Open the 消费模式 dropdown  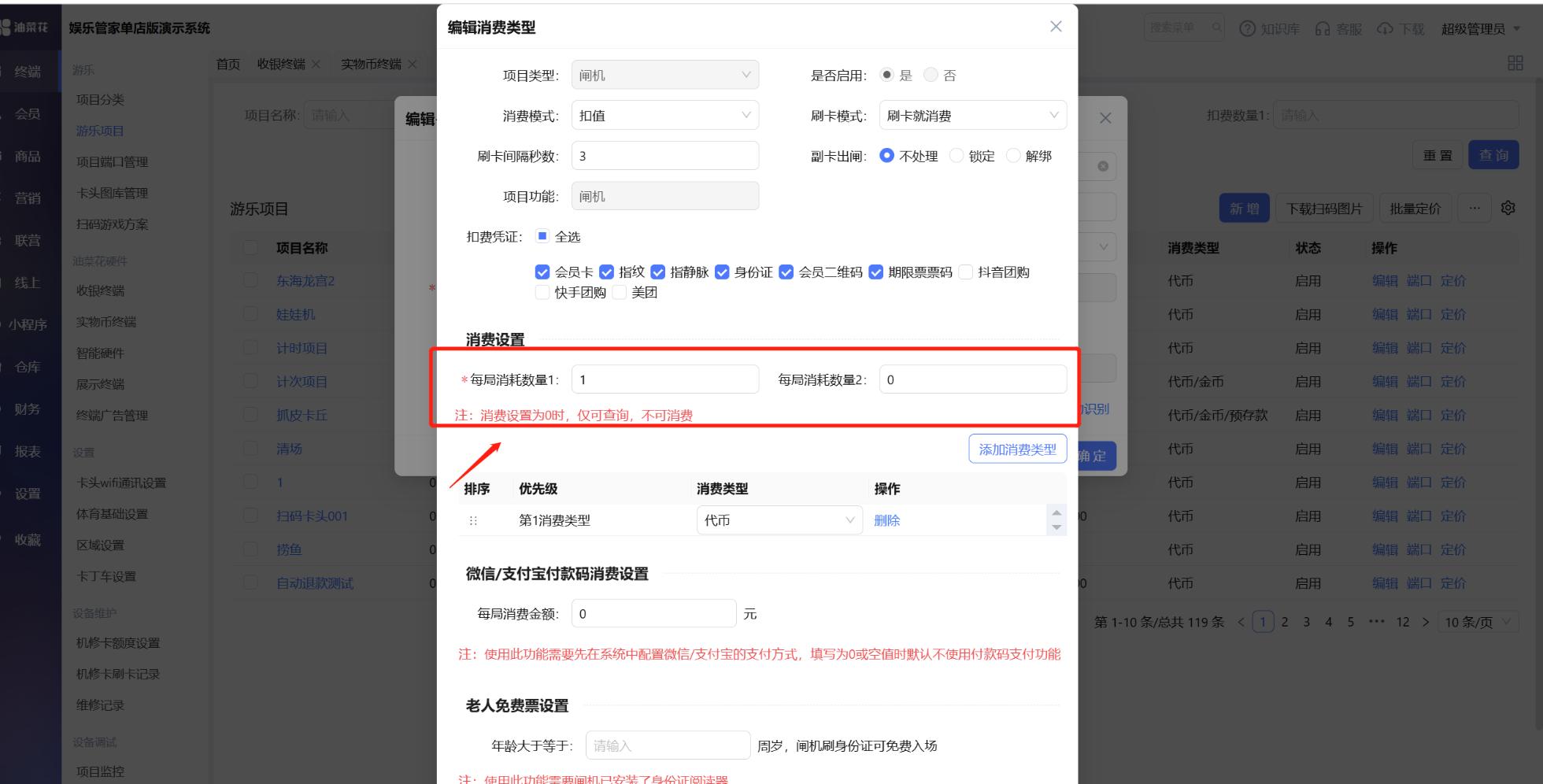(x=665, y=116)
